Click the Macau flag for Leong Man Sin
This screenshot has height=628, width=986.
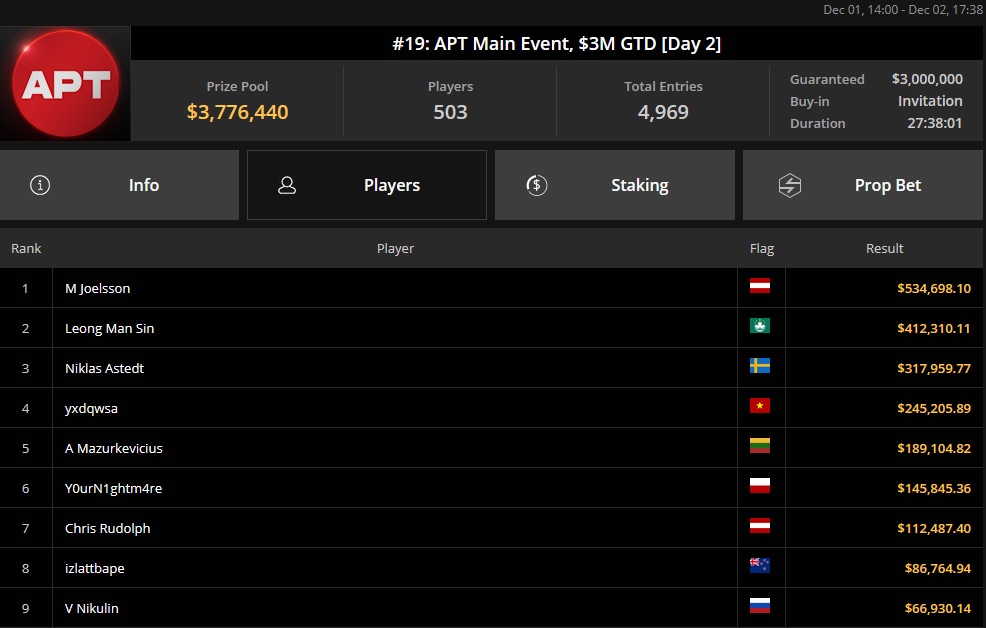pyautogui.click(x=760, y=326)
